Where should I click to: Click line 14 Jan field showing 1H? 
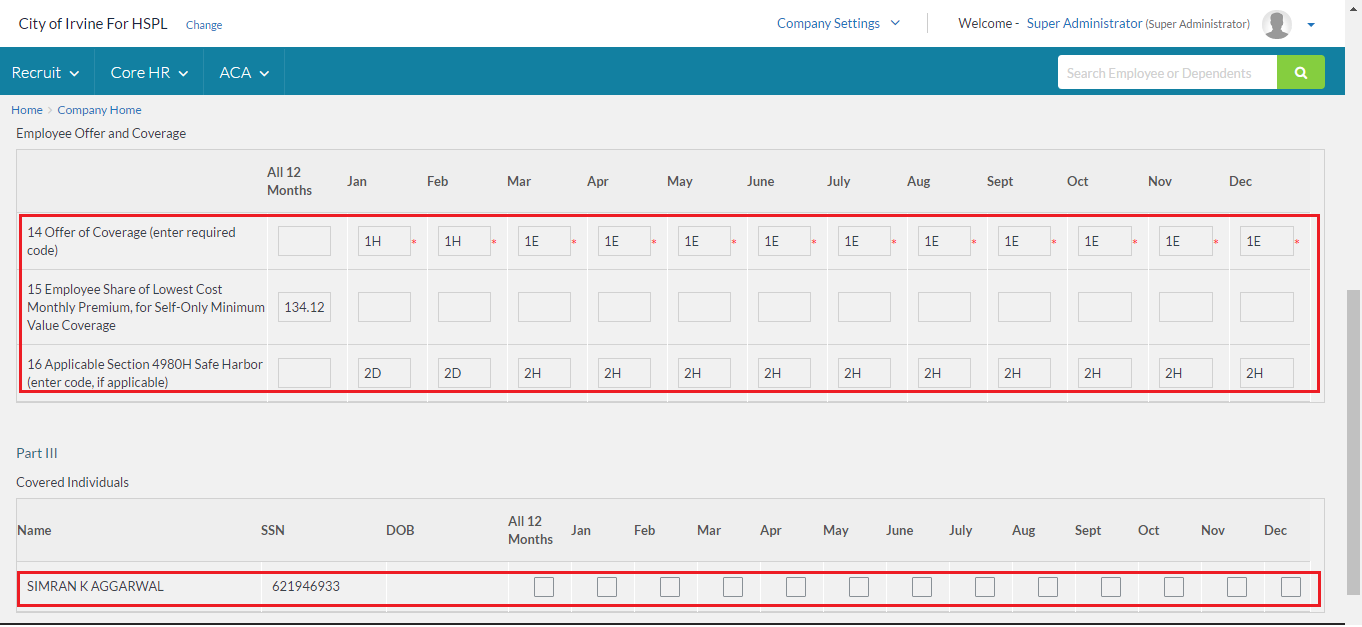(x=384, y=241)
